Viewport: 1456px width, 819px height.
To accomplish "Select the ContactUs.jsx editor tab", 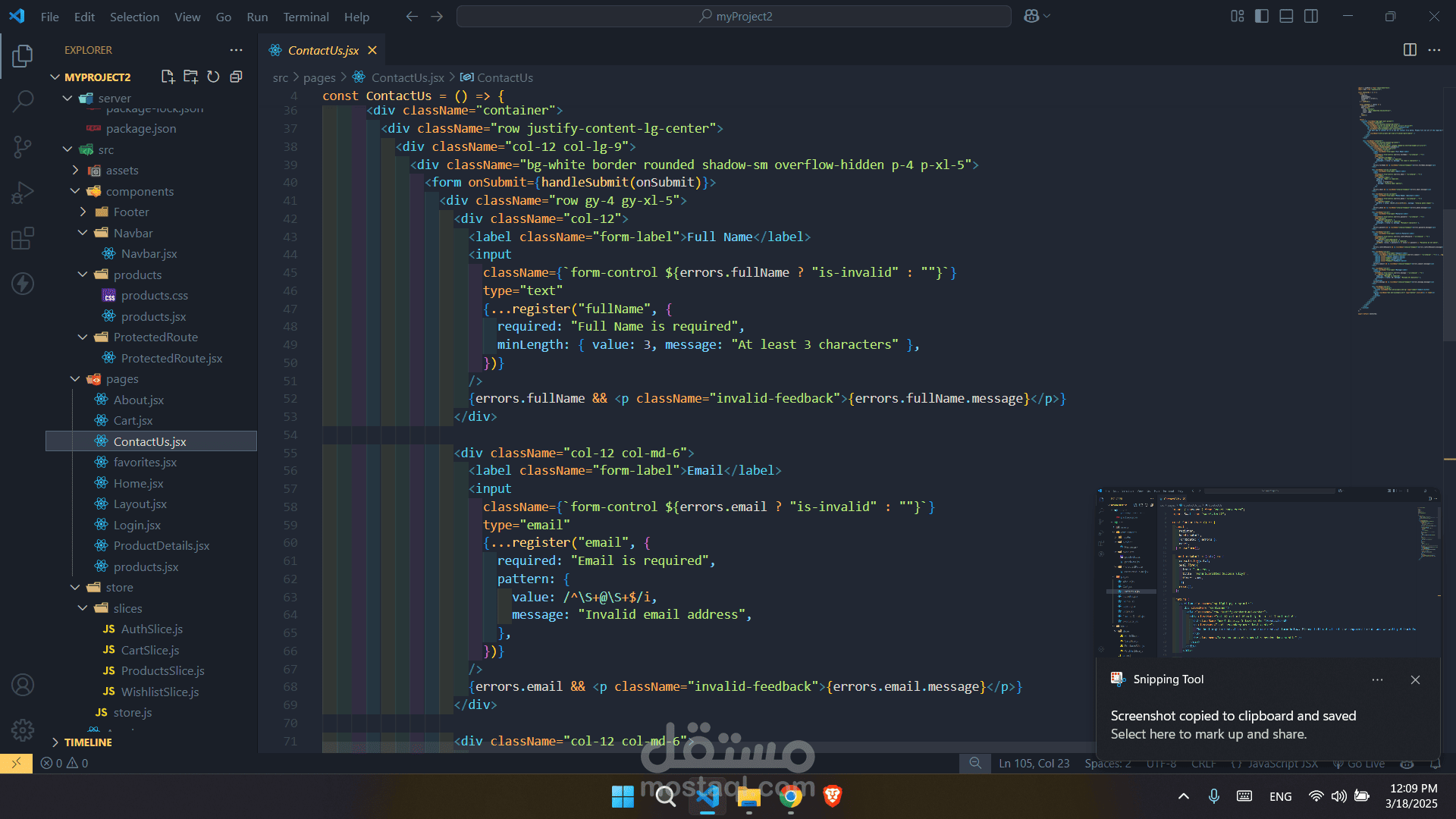I will pyautogui.click(x=322, y=50).
